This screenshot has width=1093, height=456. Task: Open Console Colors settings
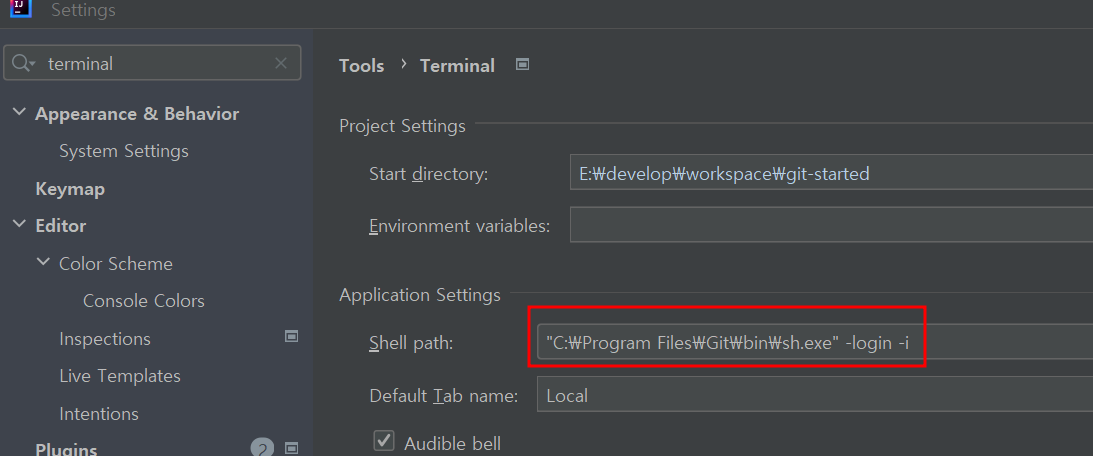(x=144, y=301)
